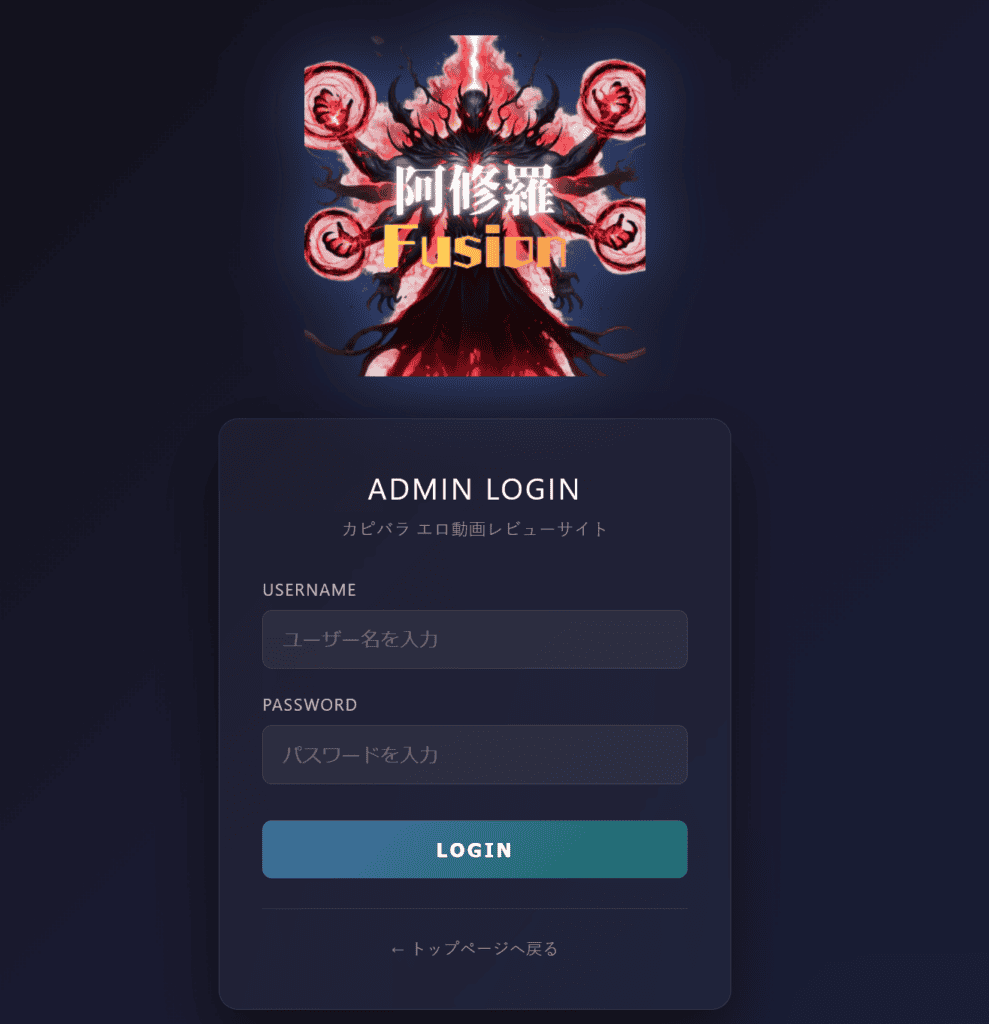This screenshot has height=1024, width=989.
Task: Click the left arrow beside トップページへ戻る
Action: coord(397,950)
